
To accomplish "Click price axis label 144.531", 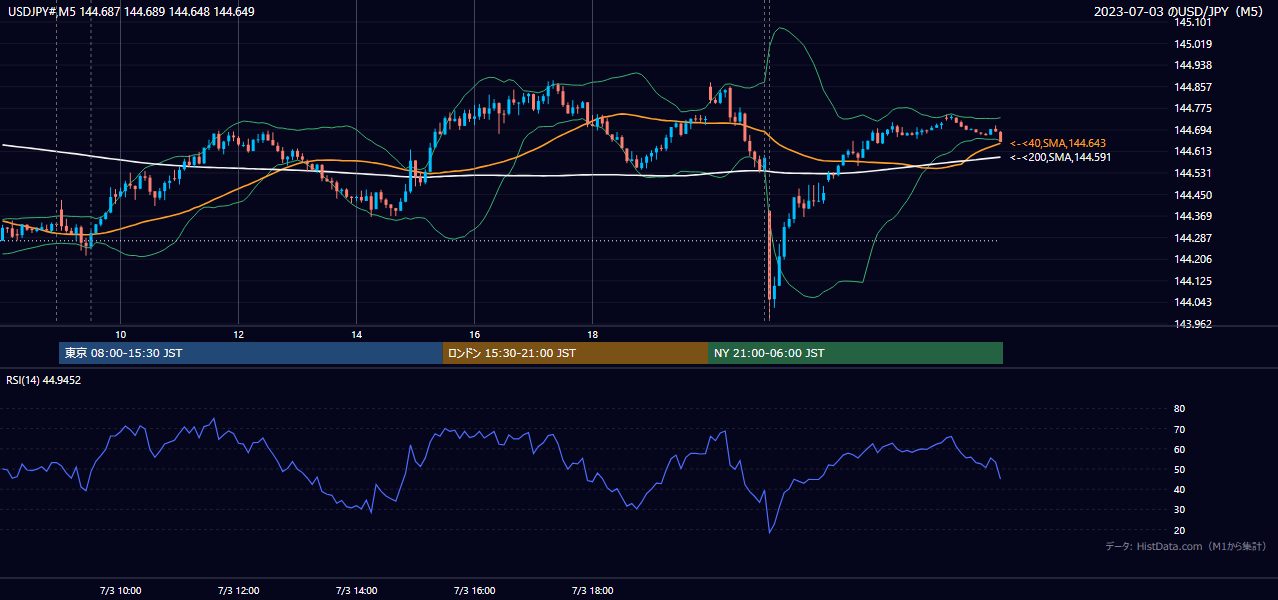I will (1193, 173).
